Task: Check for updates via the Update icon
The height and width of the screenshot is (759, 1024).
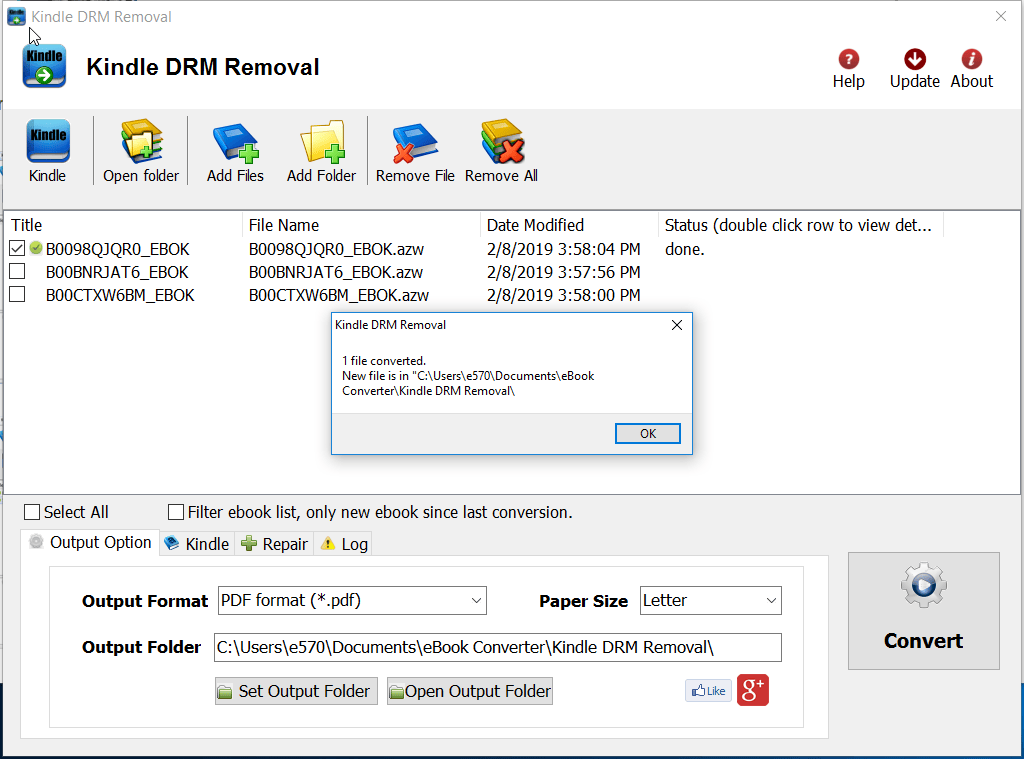Action: (913, 66)
